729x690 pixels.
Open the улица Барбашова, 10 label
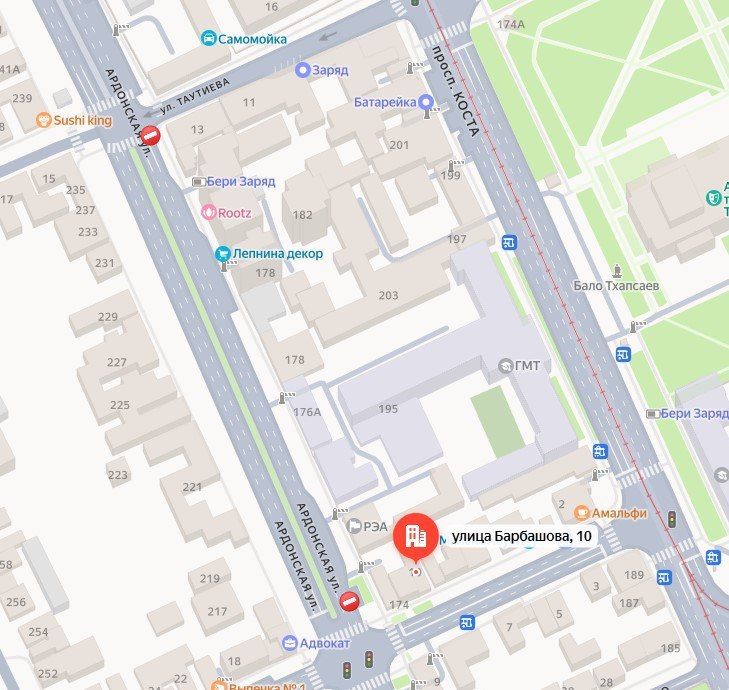click(521, 536)
